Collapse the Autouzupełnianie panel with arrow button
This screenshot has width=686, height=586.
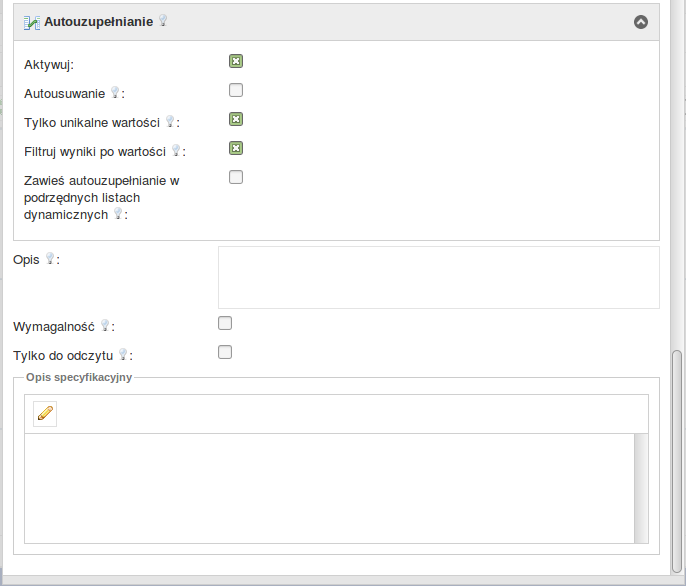click(641, 22)
